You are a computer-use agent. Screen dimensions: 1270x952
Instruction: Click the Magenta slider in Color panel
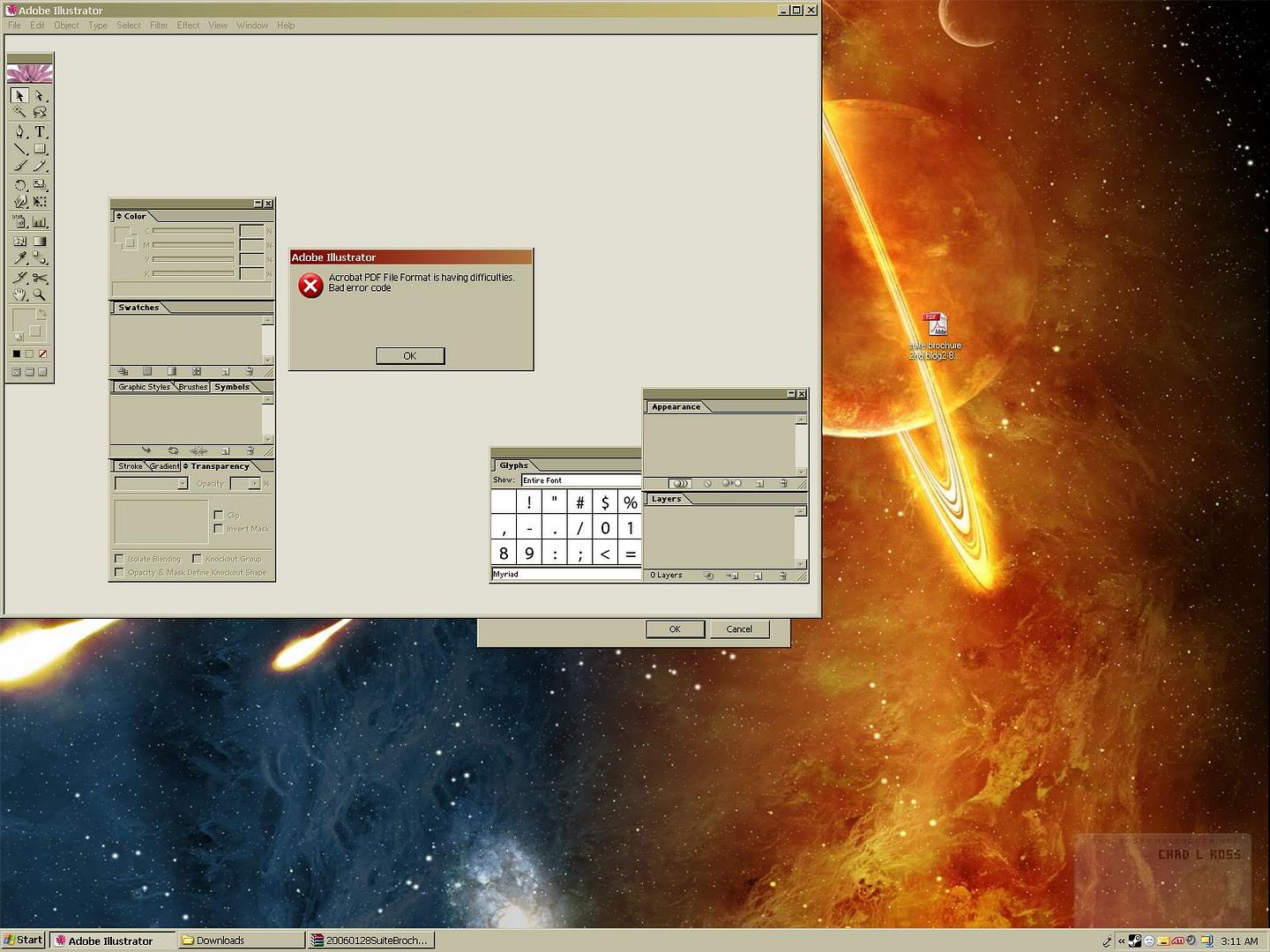tap(194, 245)
